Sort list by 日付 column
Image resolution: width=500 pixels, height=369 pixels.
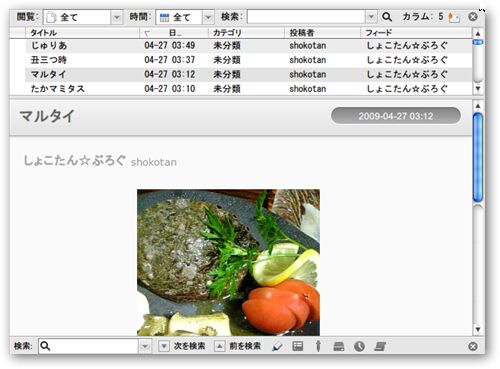coord(174,33)
